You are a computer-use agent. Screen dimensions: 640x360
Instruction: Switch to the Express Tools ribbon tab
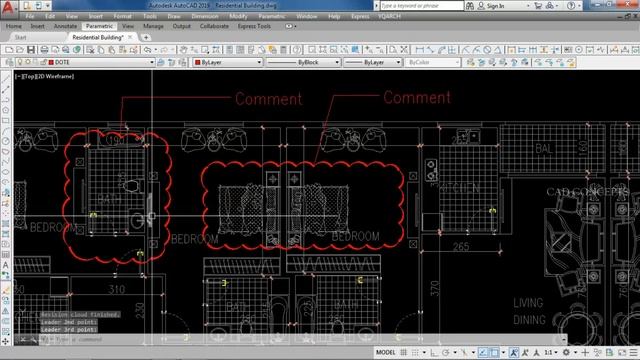click(254, 26)
